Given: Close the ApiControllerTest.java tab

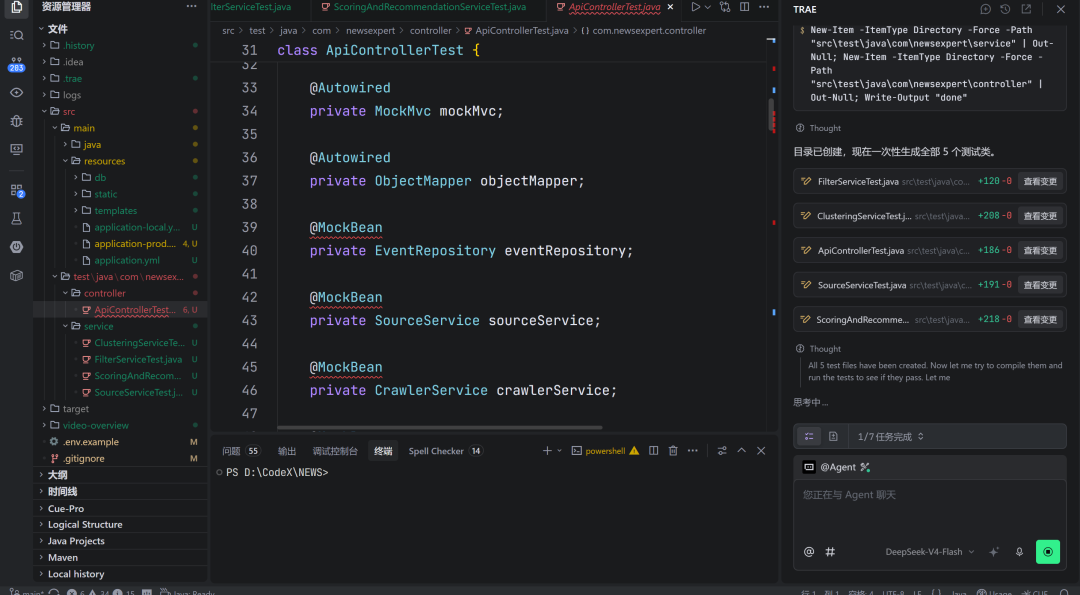Looking at the screenshot, I should point(670,7).
